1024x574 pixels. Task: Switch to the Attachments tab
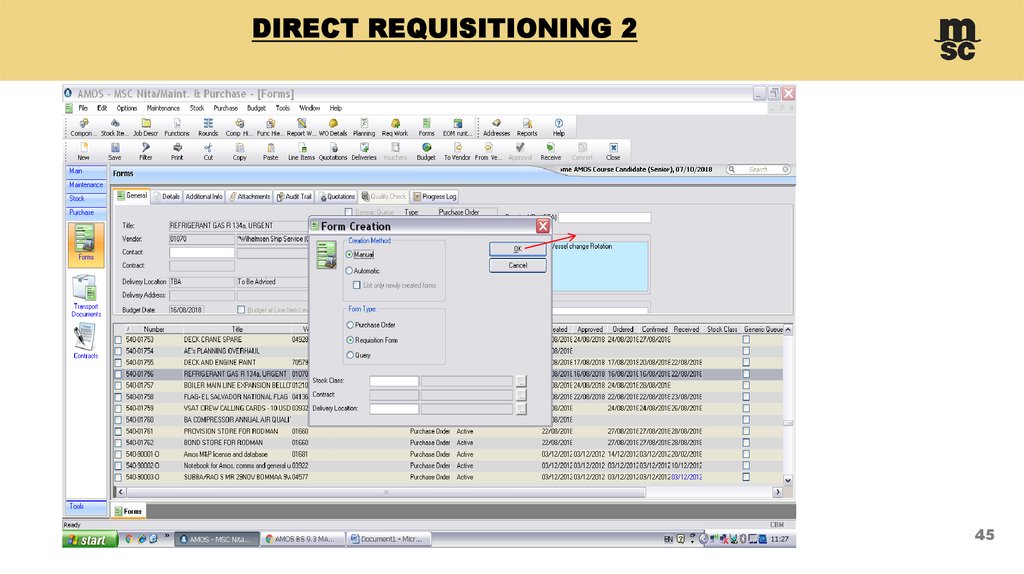pyautogui.click(x=249, y=197)
